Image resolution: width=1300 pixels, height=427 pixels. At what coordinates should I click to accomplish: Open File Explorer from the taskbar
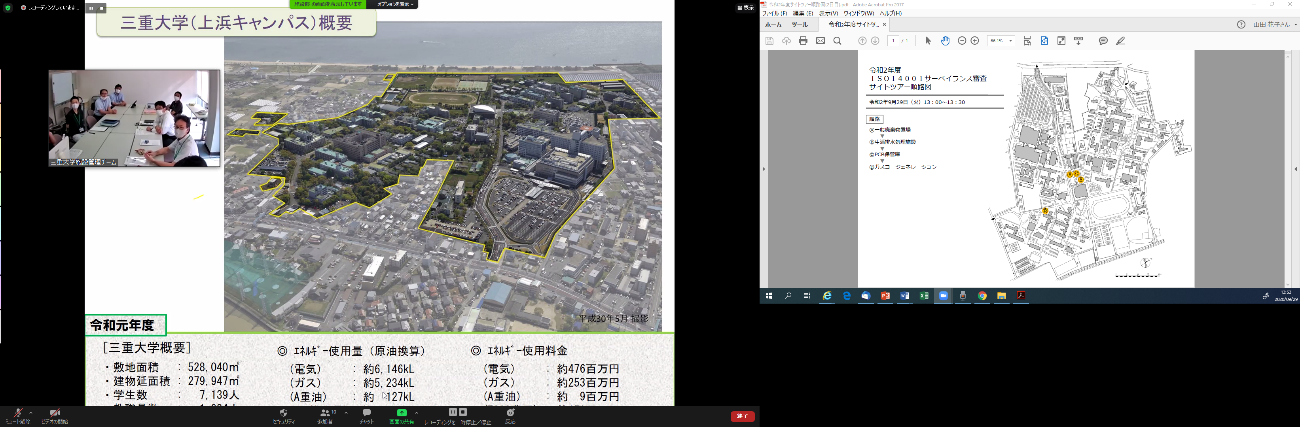pyautogui.click(x=1001, y=296)
